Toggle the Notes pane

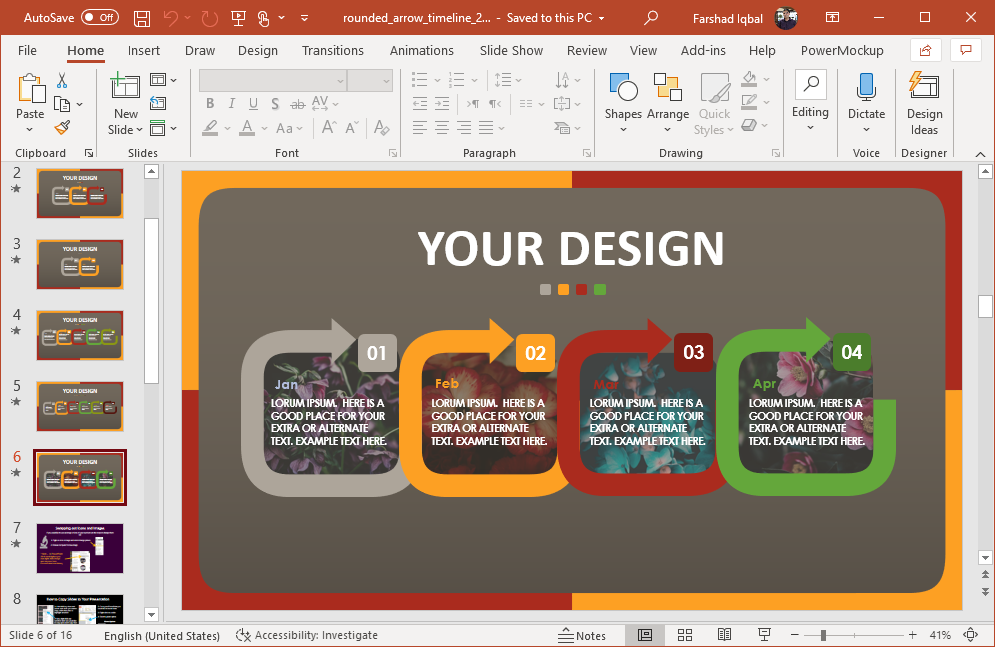(582, 636)
